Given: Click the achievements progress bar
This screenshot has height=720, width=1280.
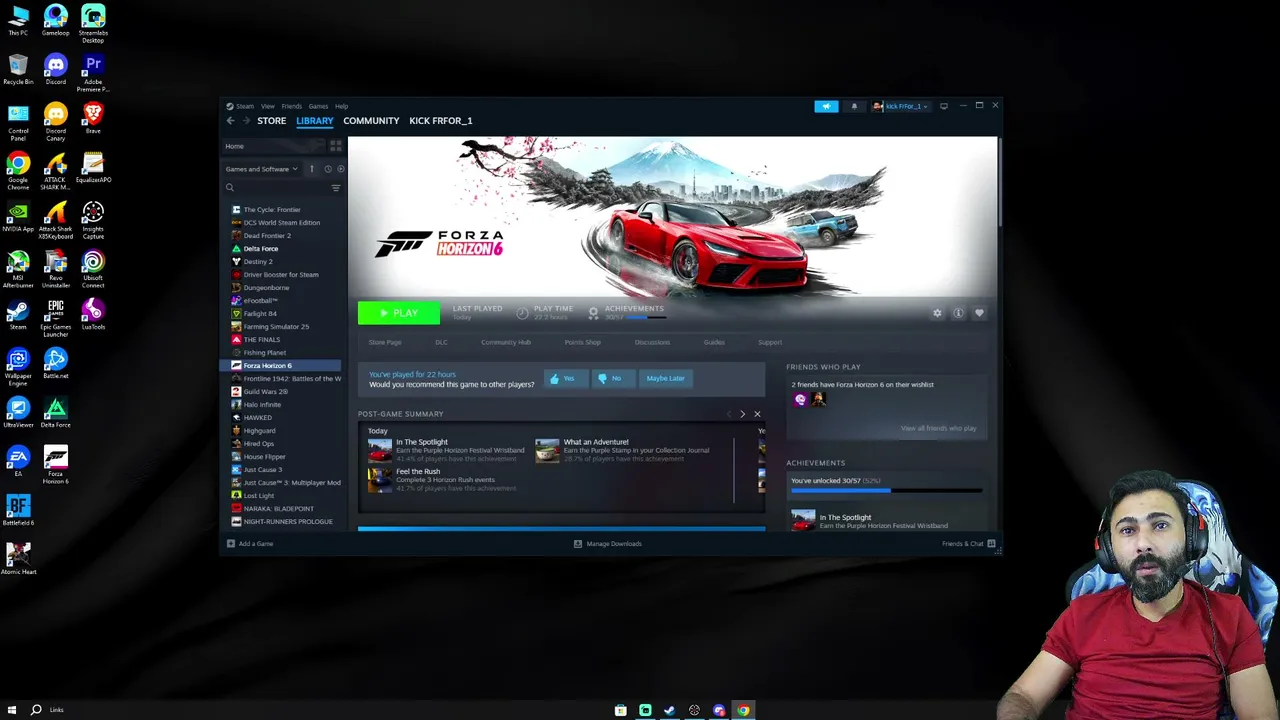Looking at the screenshot, I should click(886, 491).
